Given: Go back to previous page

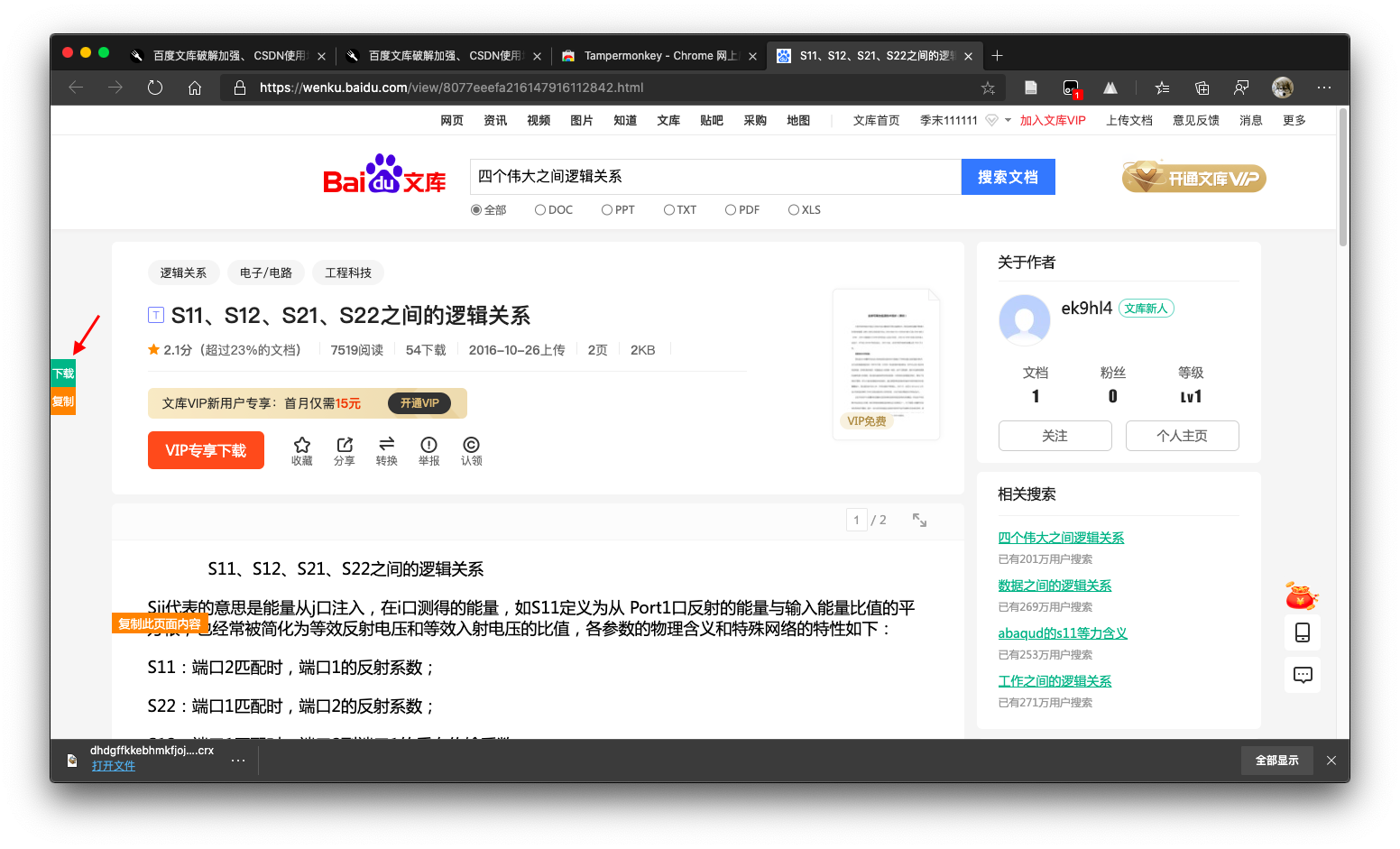Looking at the screenshot, I should [x=77, y=88].
